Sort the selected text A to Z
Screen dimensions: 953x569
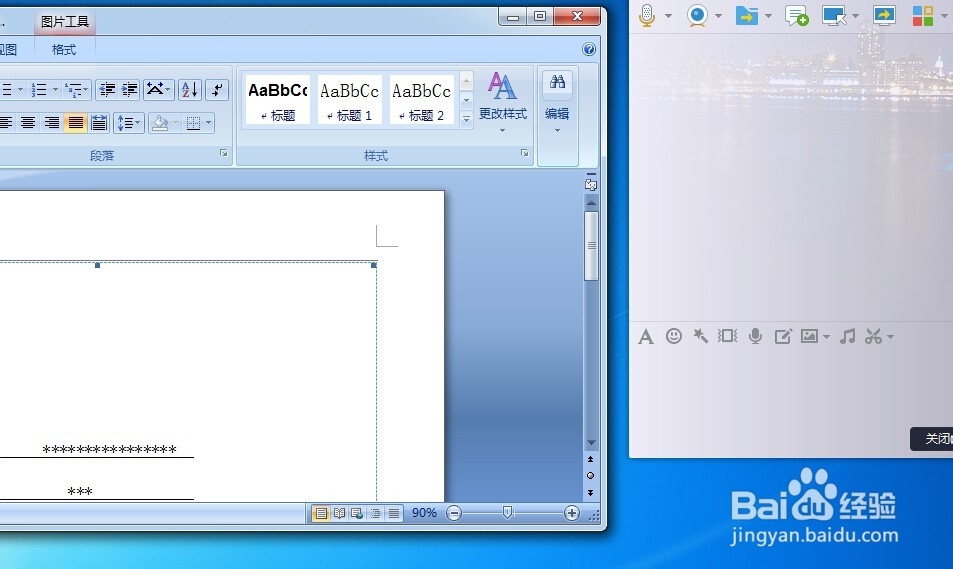(190, 90)
